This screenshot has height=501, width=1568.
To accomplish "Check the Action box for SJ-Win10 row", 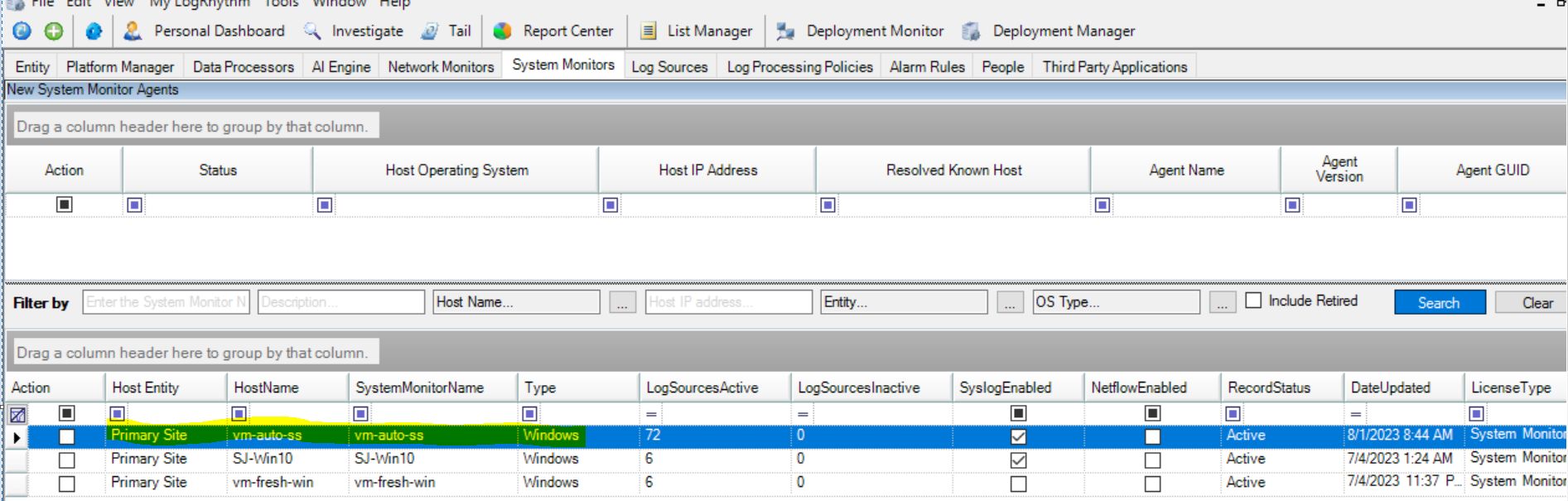I will (67, 460).
